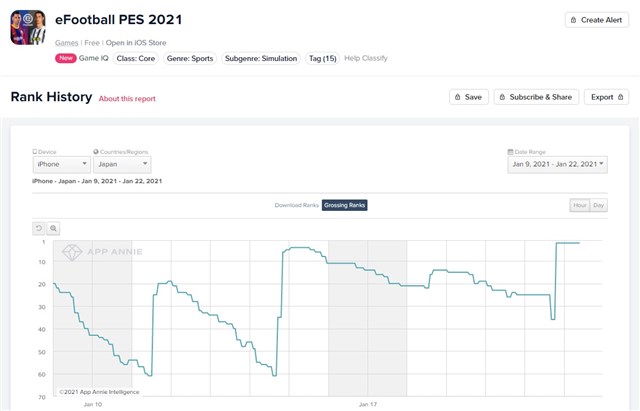Image resolution: width=640 pixels, height=411 pixels.
Task: Click the Save button
Action: point(469,97)
